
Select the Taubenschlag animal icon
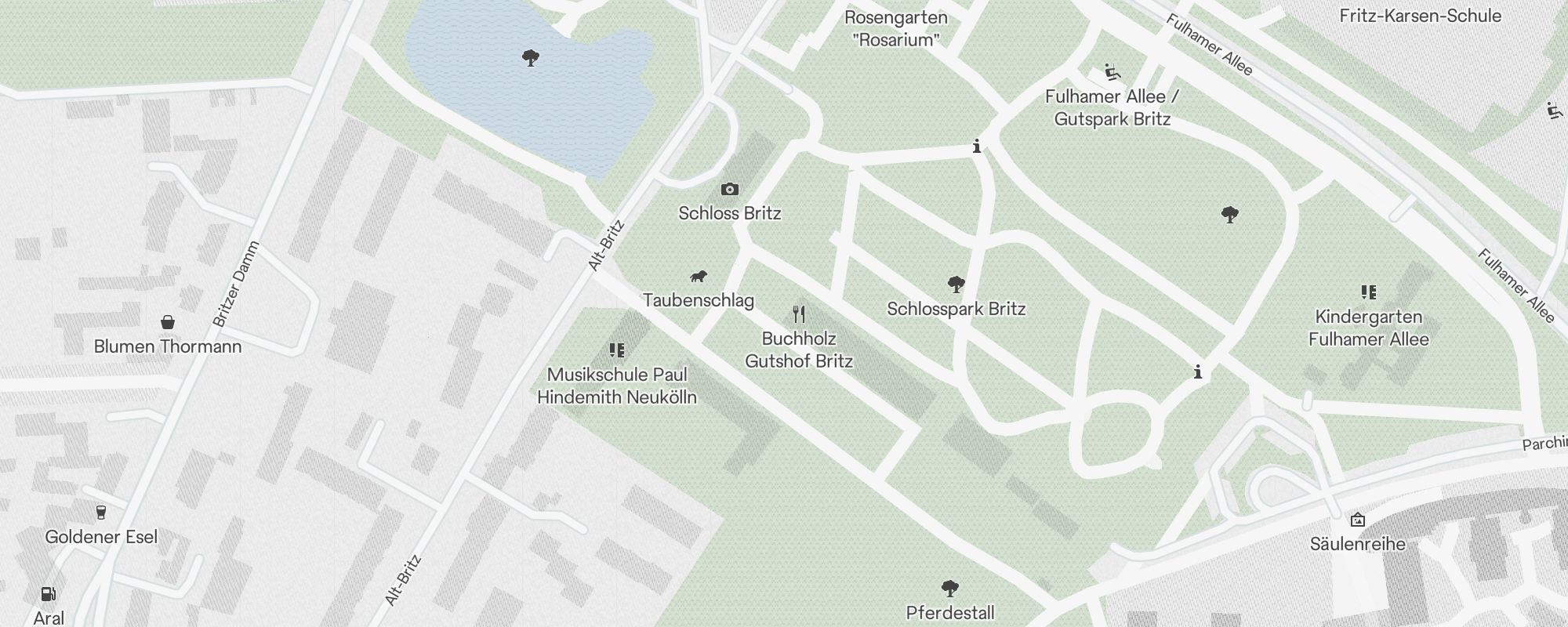(699, 276)
